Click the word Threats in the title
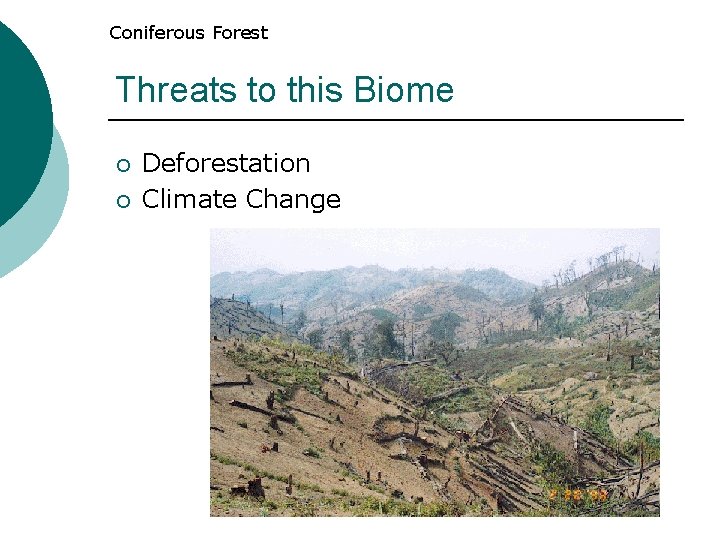Viewport: 720px width, 540px height. click(x=176, y=89)
